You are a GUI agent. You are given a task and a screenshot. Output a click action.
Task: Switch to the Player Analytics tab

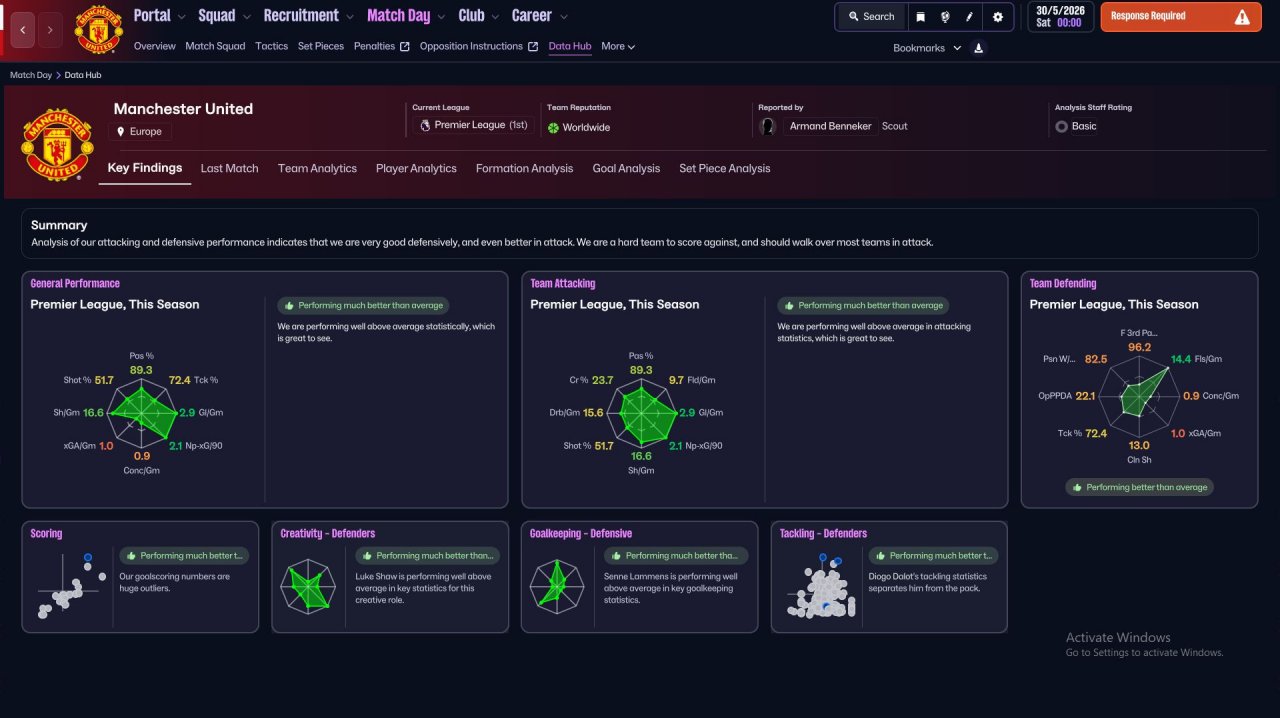[416, 169]
